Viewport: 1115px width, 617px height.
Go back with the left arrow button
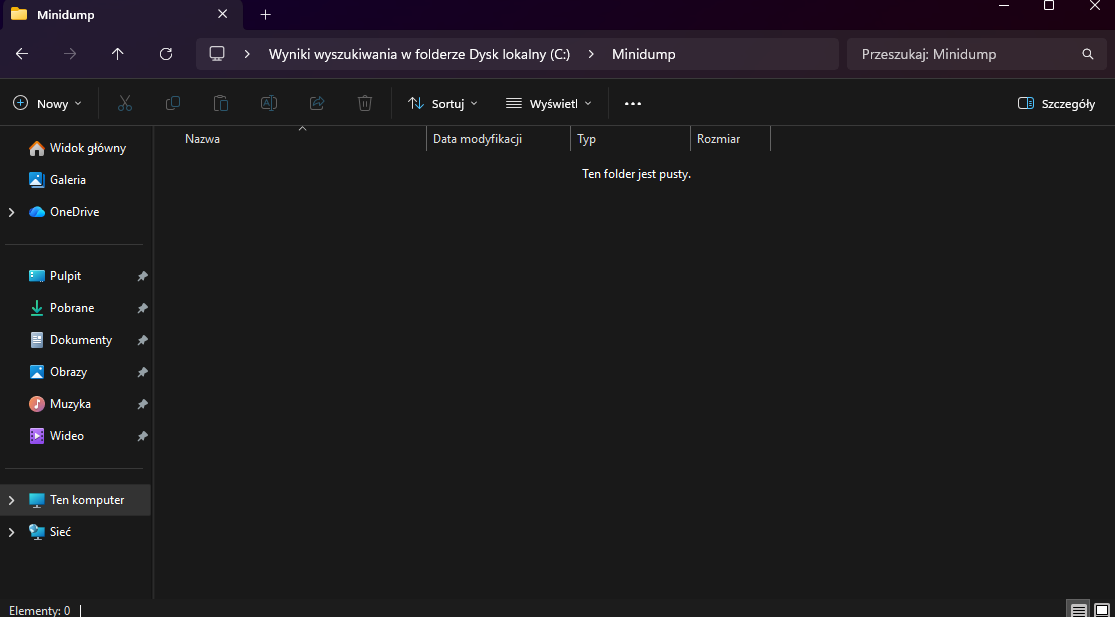22,54
